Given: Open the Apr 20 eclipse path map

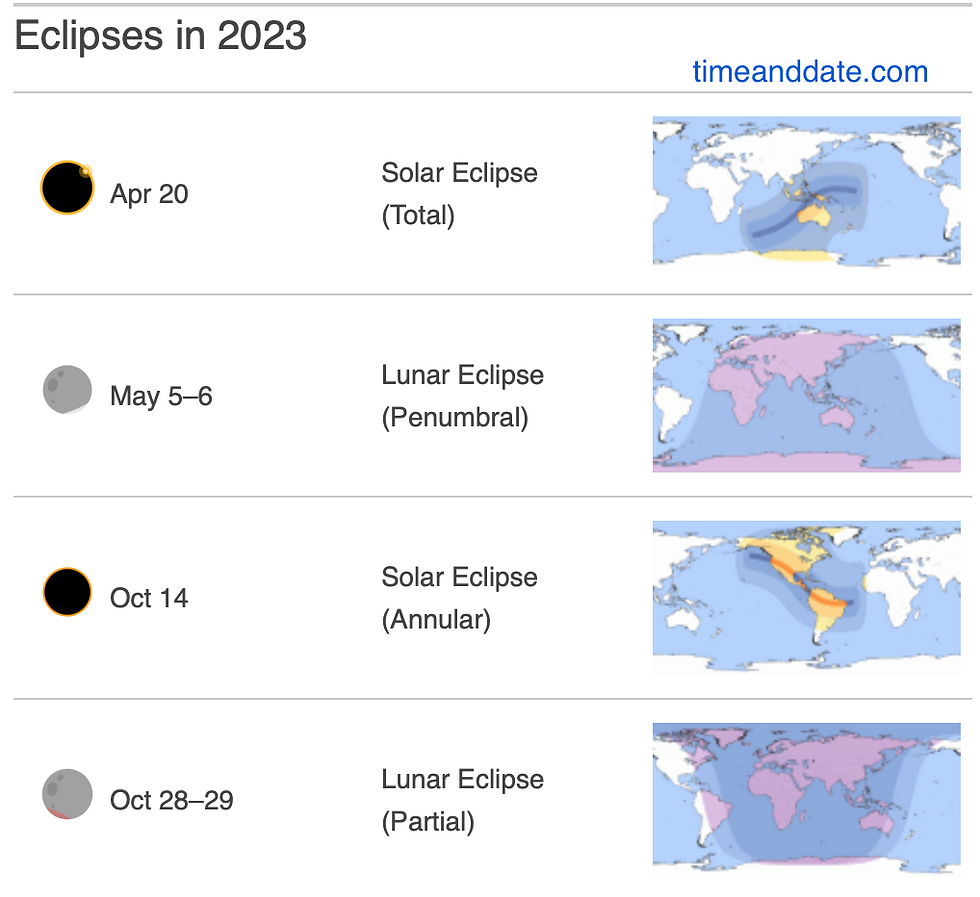Looking at the screenshot, I should (806, 191).
